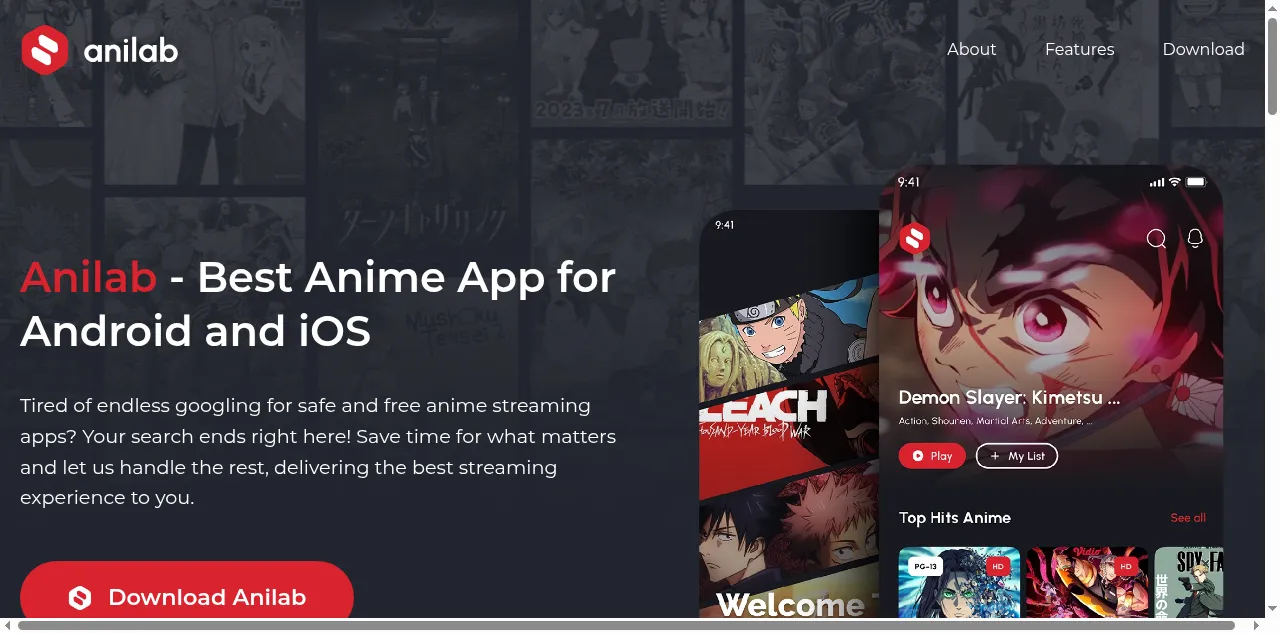
Task: Select the Spy Family thumbnail
Action: 1189,582
